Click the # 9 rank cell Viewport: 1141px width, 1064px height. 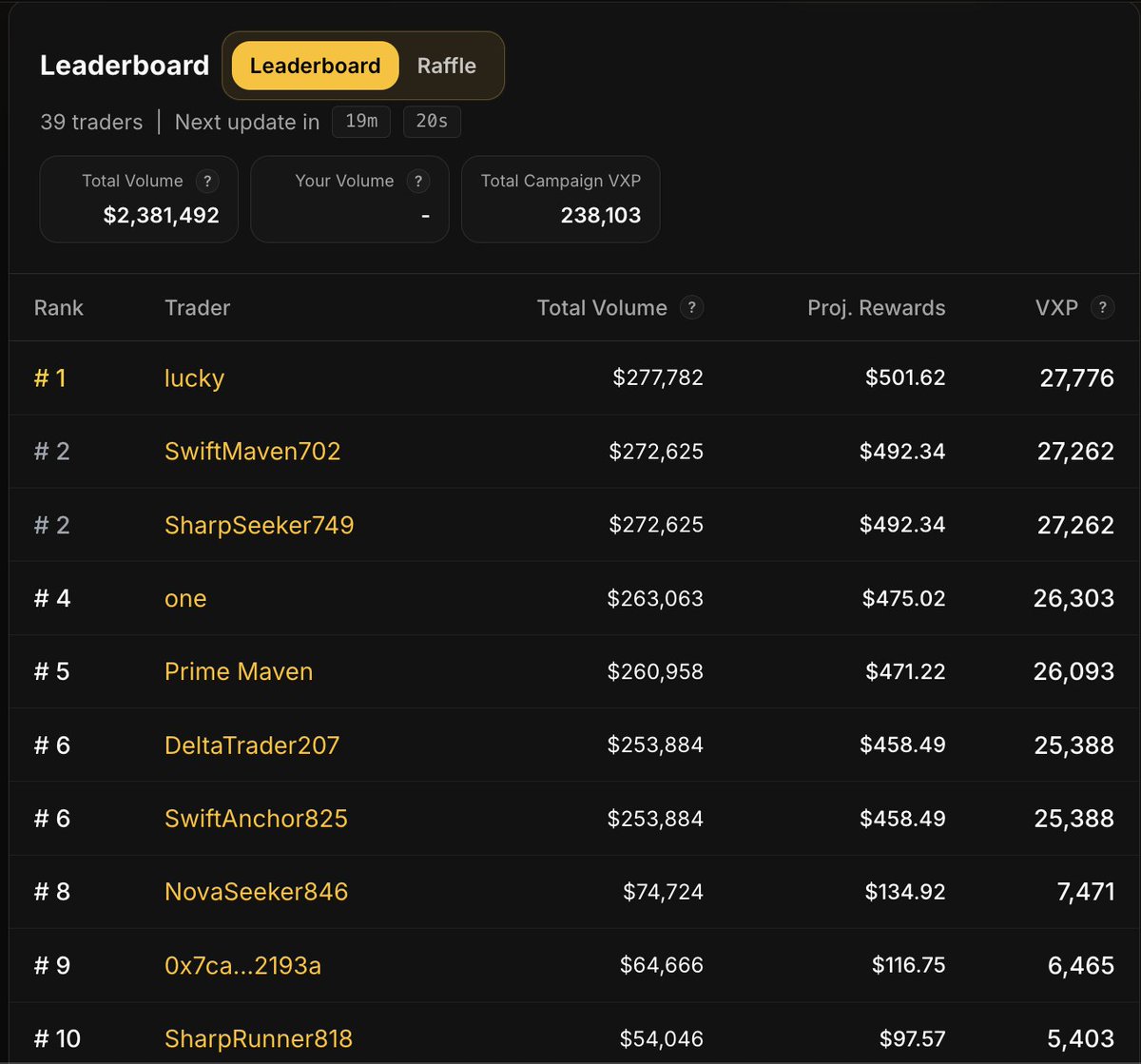52,966
